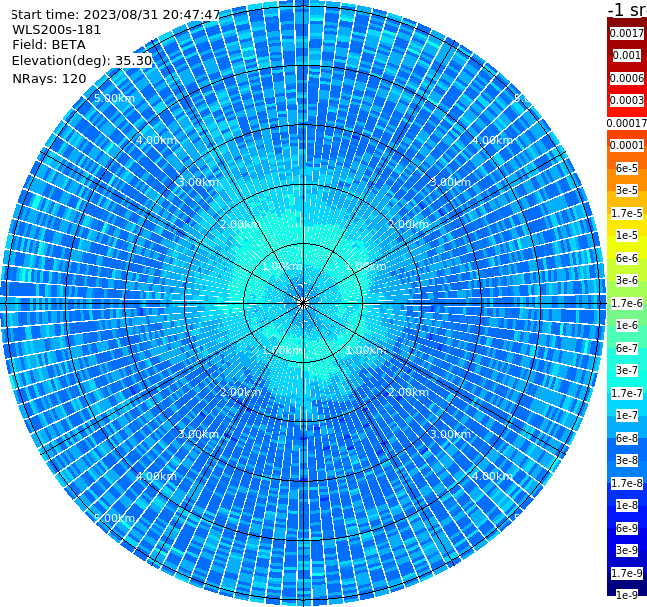
Task: Pick the 3.00km label in upper-left quadrant
Action: coord(198,182)
